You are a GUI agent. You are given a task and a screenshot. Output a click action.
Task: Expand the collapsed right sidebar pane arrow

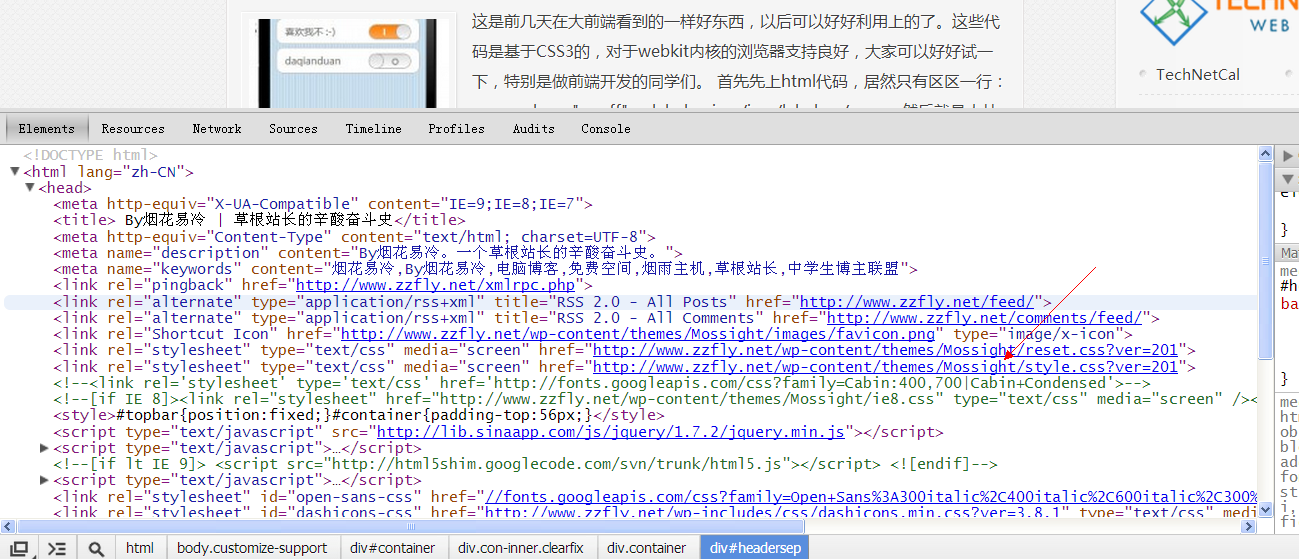click(1288, 156)
